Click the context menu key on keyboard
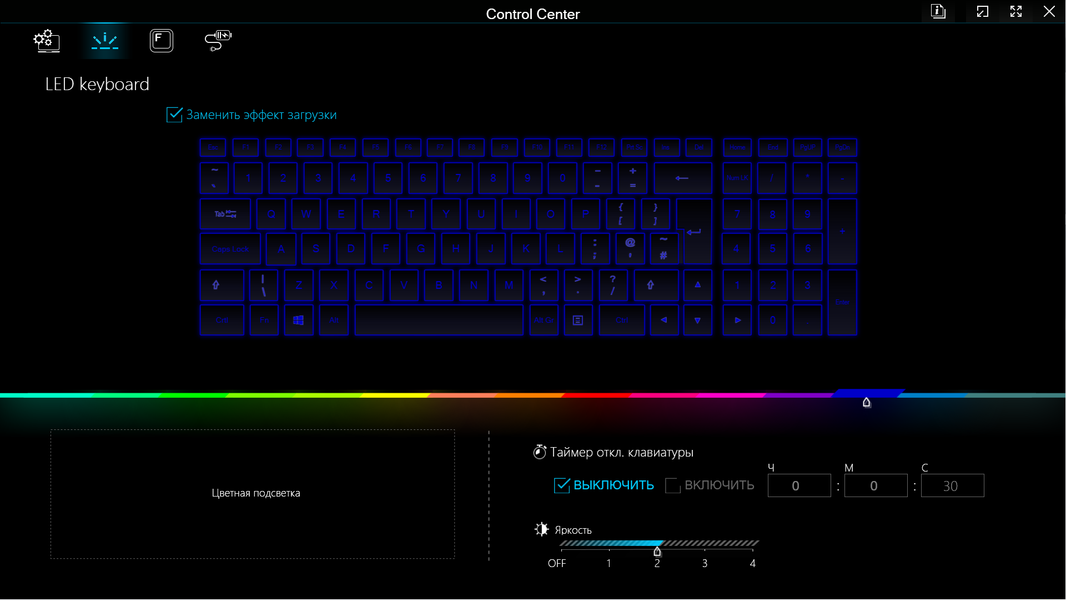Image resolution: width=1066 pixels, height=600 pixels. [577, 321]
